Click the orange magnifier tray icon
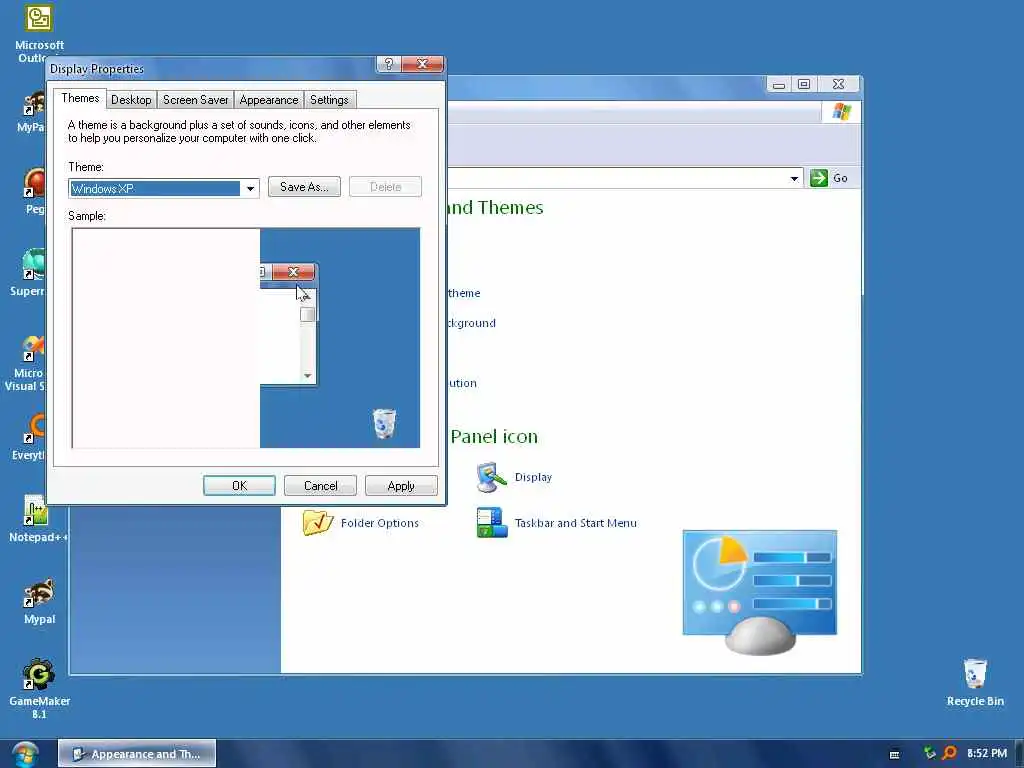This screenshot has width=1024, height=768. tap(950, 754)
